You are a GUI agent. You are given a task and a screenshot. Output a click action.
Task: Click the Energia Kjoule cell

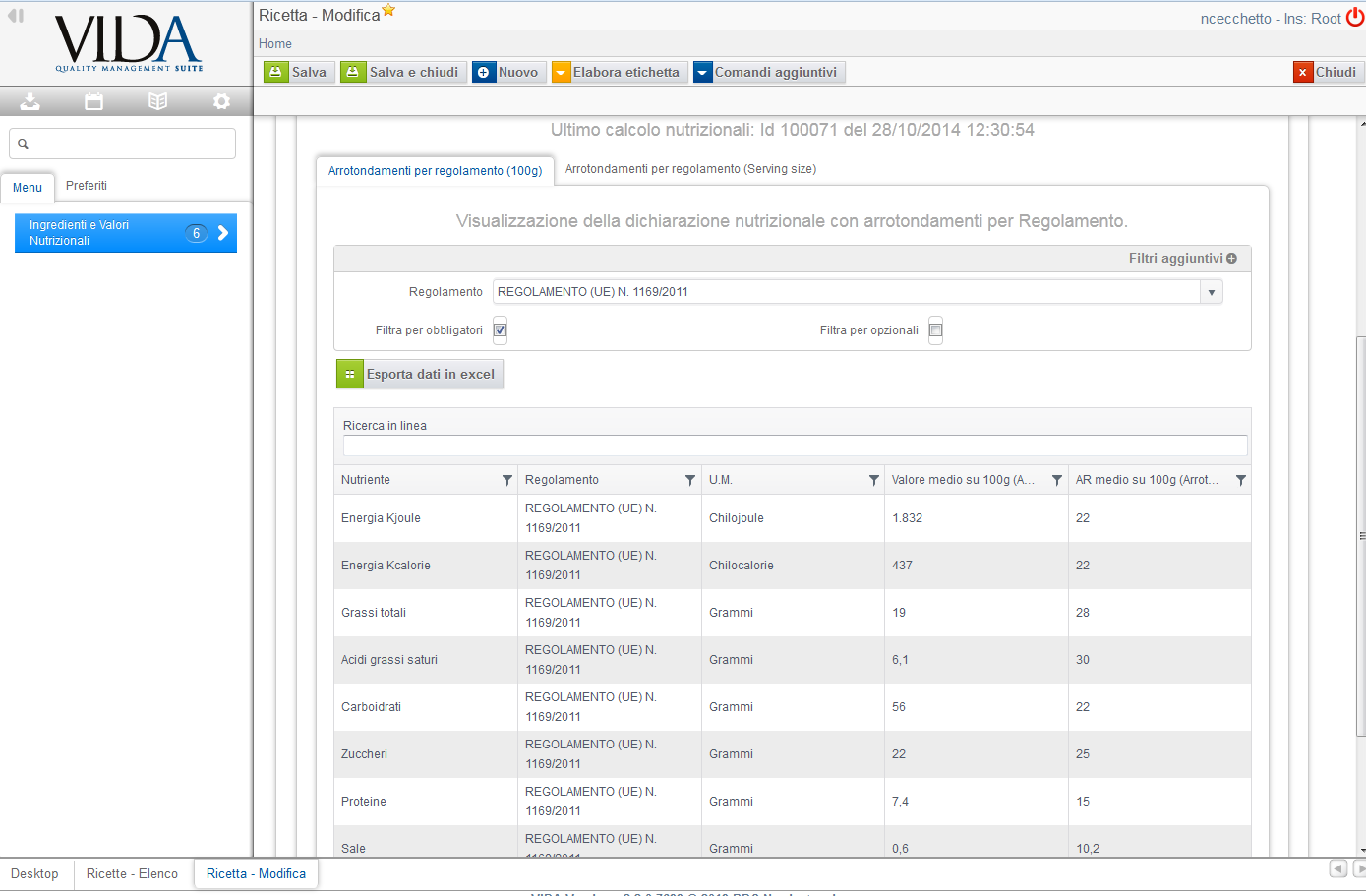pyautogui.click(x=426, y=518)
